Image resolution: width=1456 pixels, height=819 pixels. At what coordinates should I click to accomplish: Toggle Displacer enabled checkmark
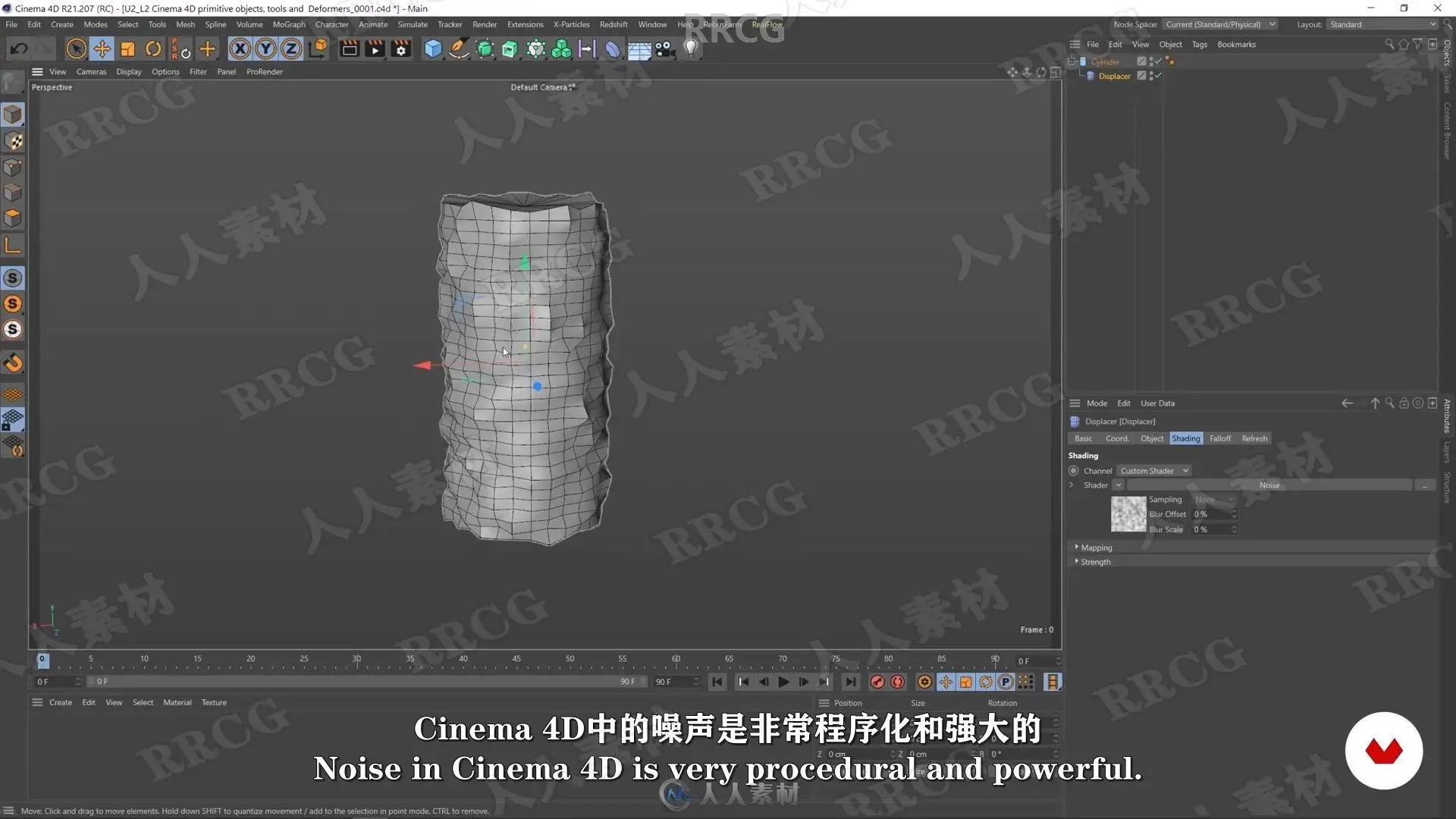[1158, 76]
